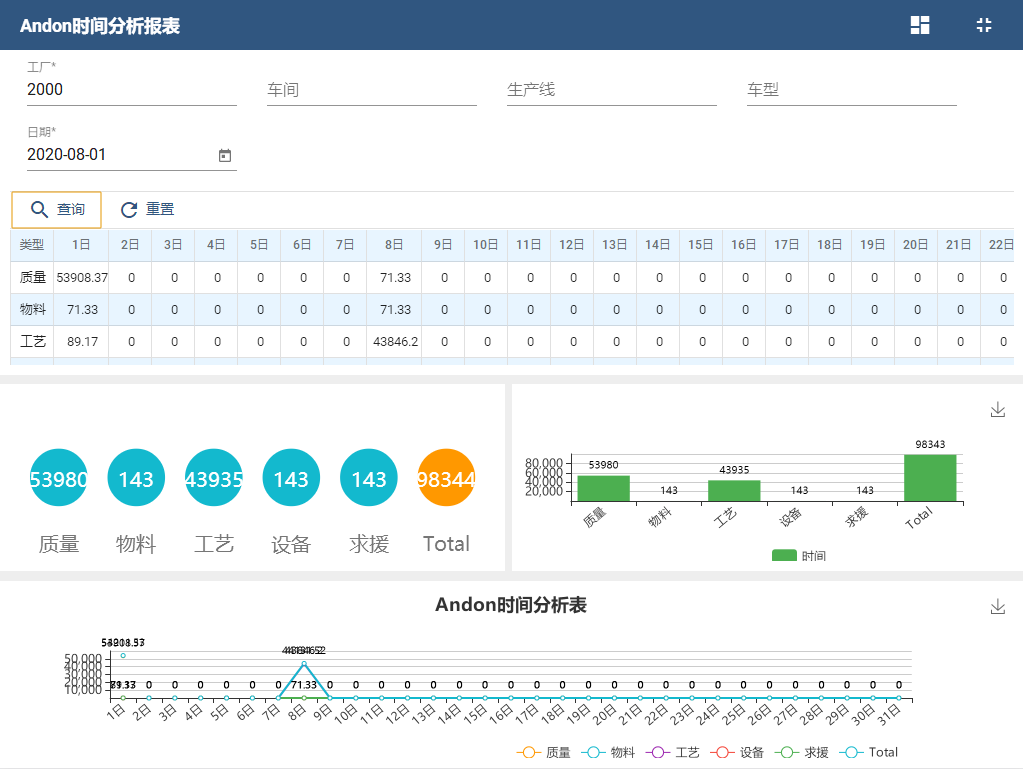Viewport: 1023px width, 769px height.
Task: Toggle 时间 legend in bar chart
Action: click(799, 556)
